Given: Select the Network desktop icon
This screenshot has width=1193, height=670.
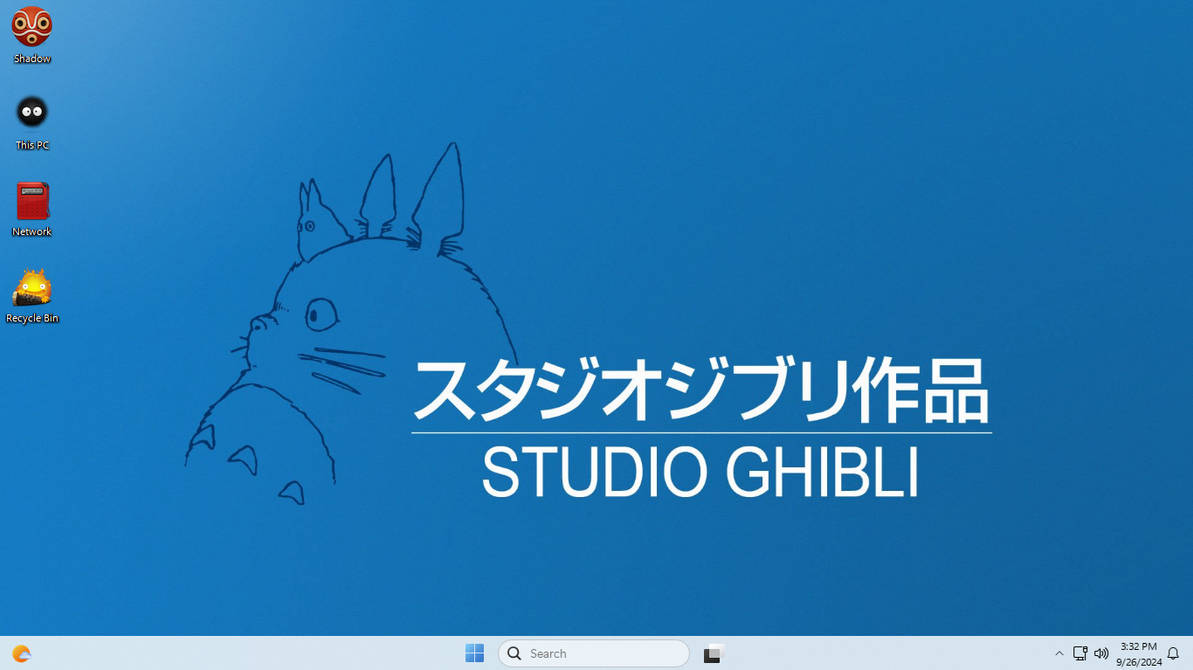Looking at the screenshot, I should tap(31, 200).
